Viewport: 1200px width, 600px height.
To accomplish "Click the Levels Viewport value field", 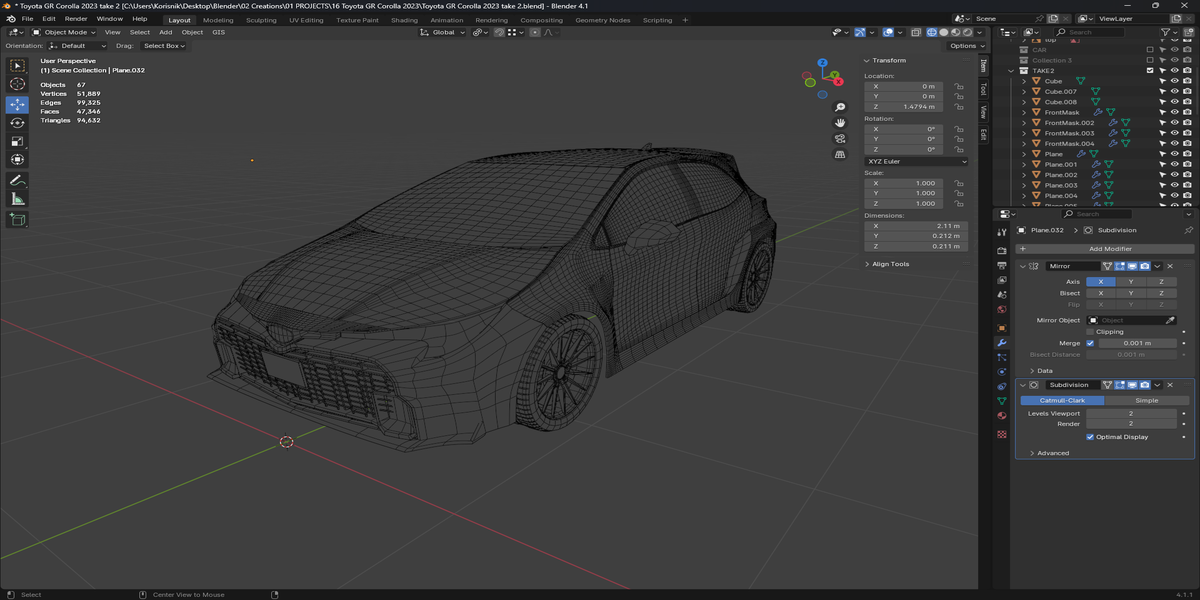I will (1131, 413).
